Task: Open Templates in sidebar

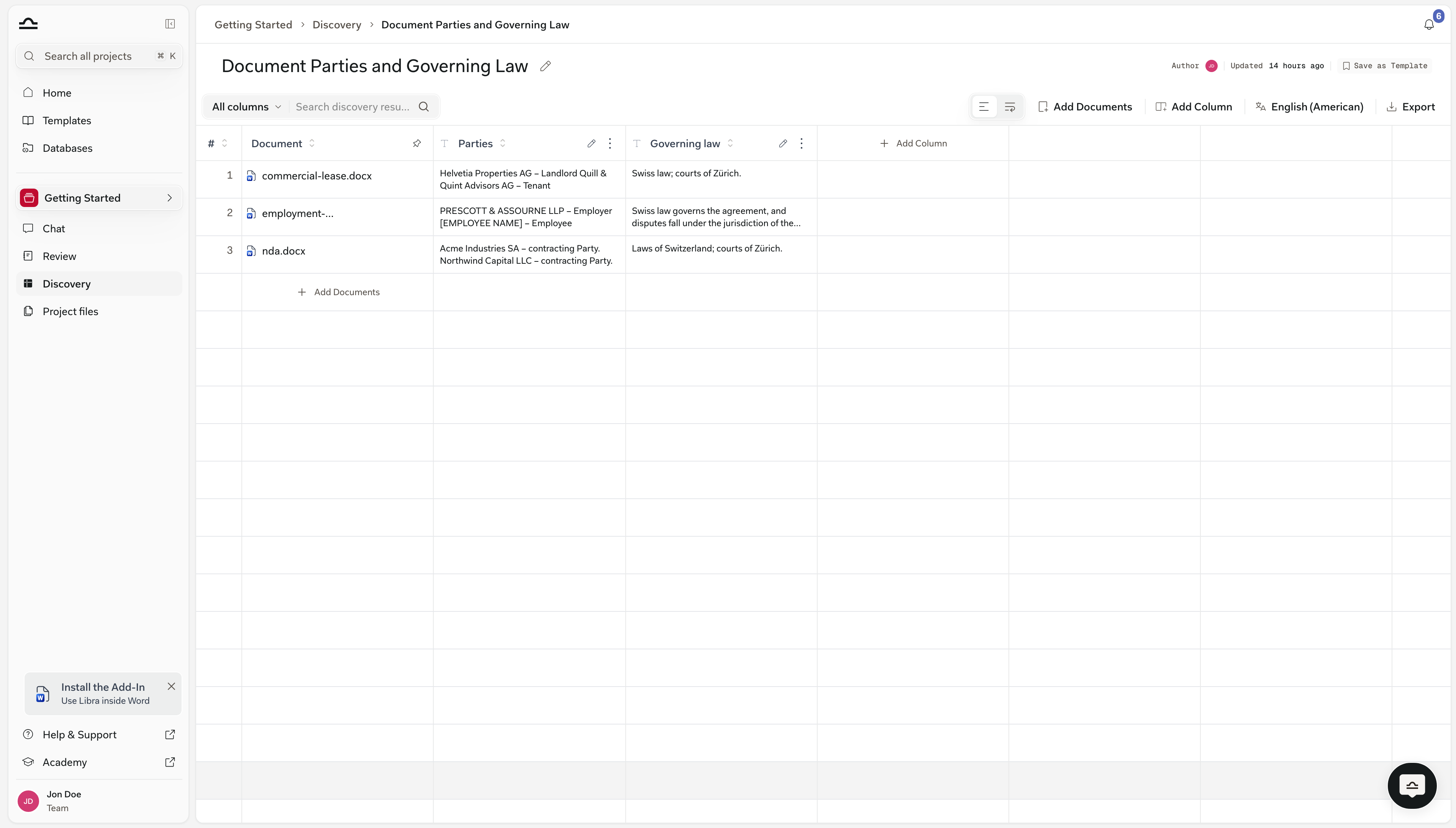Action: click(99, 121)
